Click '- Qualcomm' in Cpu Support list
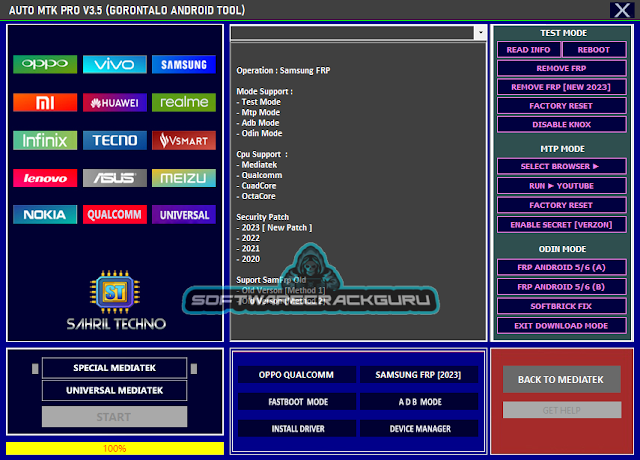 coord(259,175)
